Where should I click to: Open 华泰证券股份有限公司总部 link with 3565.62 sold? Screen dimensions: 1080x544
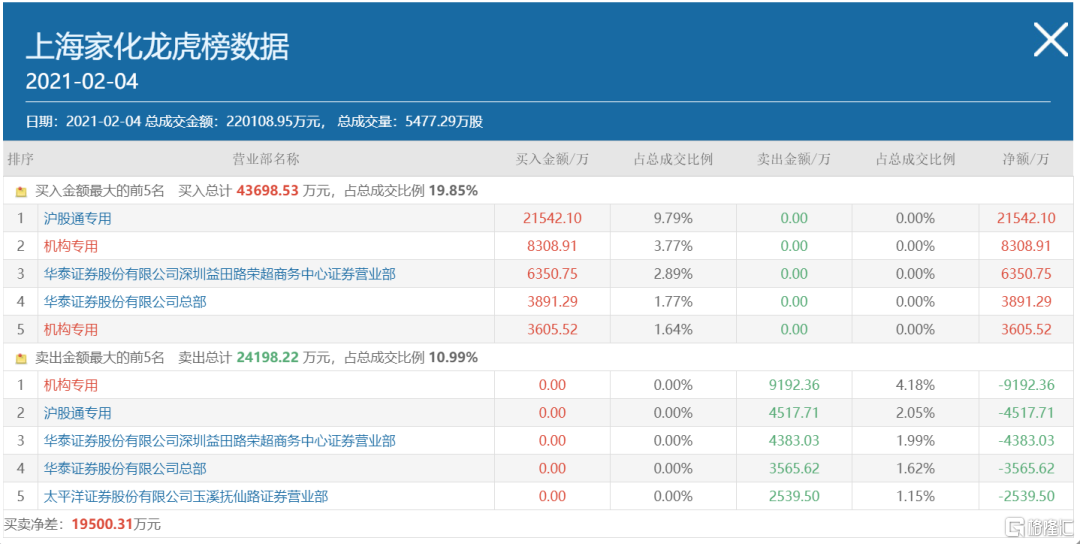125,469
